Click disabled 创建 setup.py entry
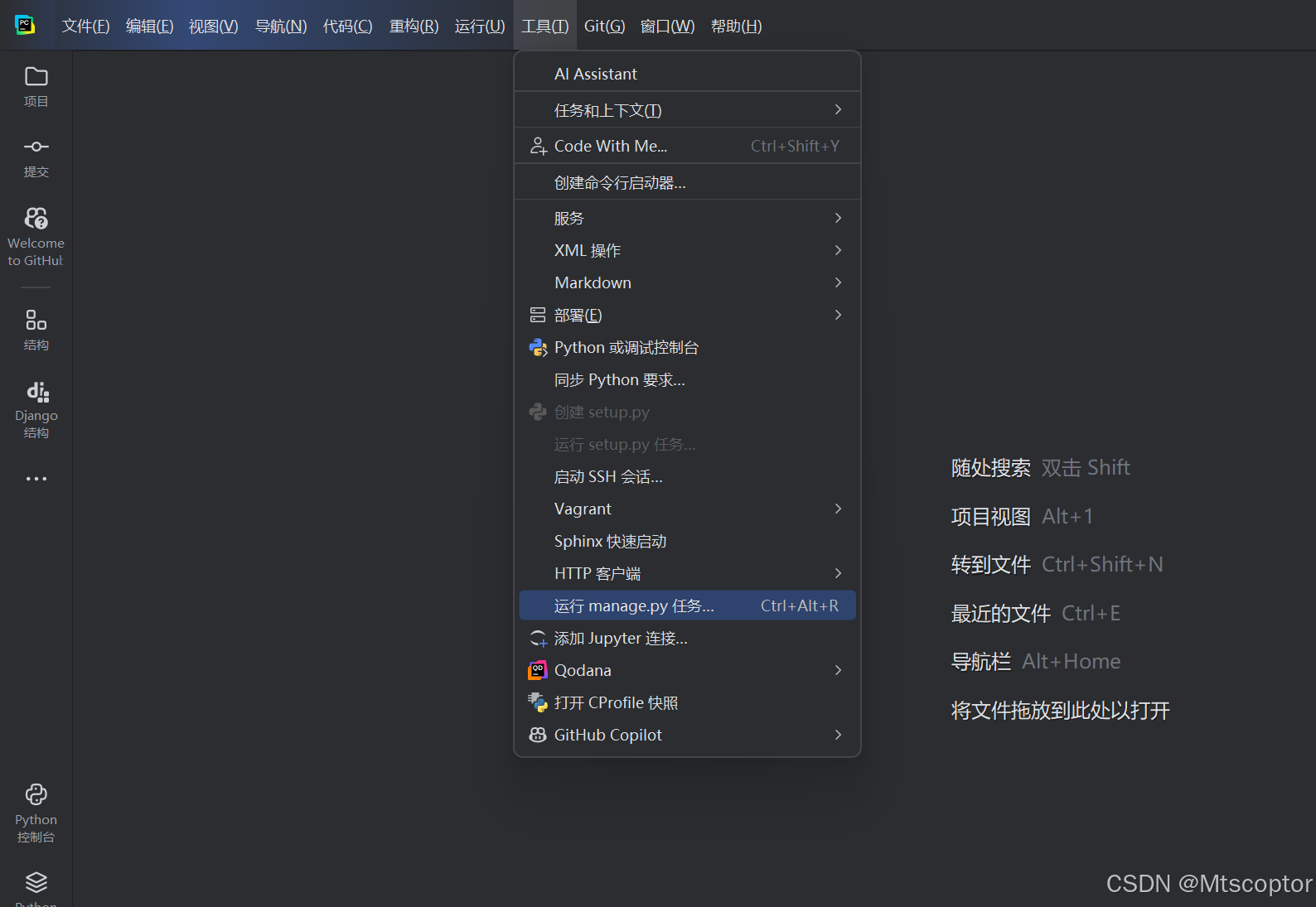The width and height of the screenshot is (1316, 907). click(x=687, y=412)
